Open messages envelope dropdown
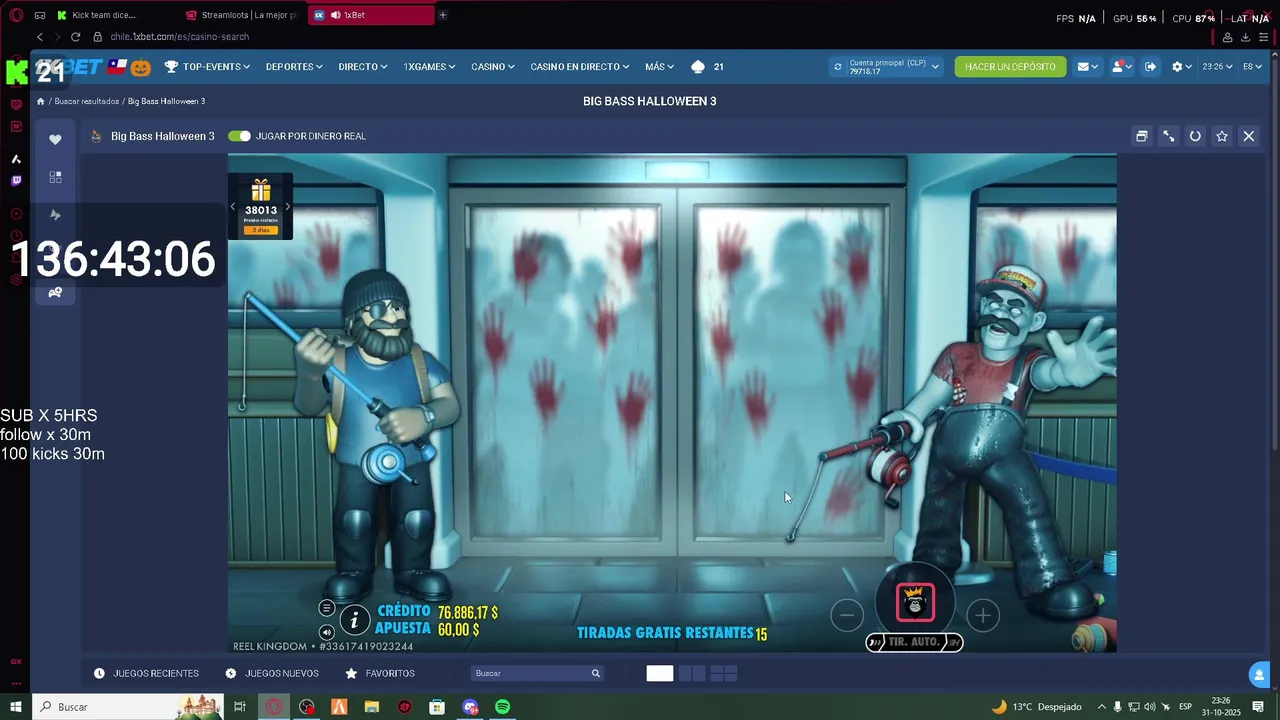Image resolution: width=1280 pixels, height=720 pixels. point(1087,67)
